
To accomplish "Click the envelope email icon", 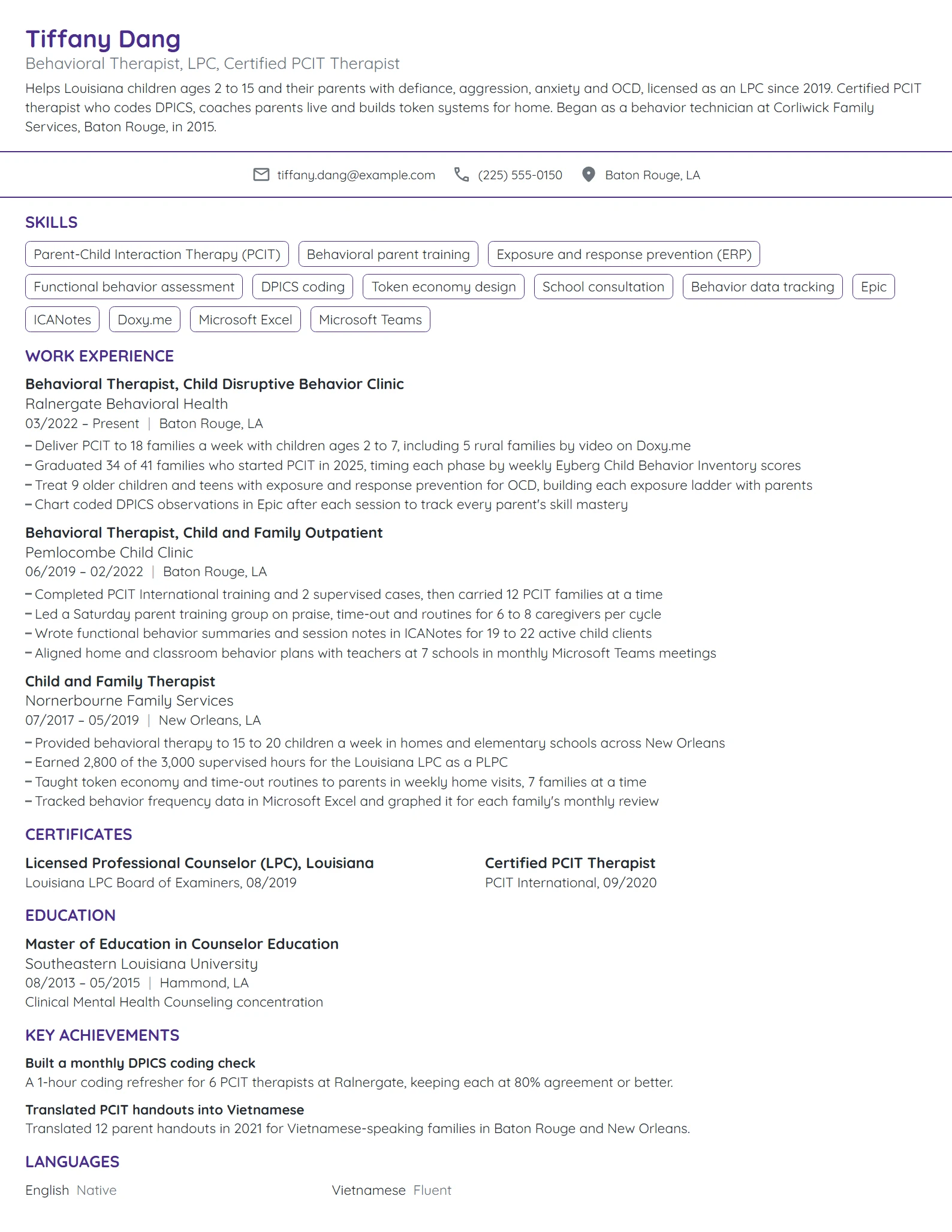I will coord(261,174).
